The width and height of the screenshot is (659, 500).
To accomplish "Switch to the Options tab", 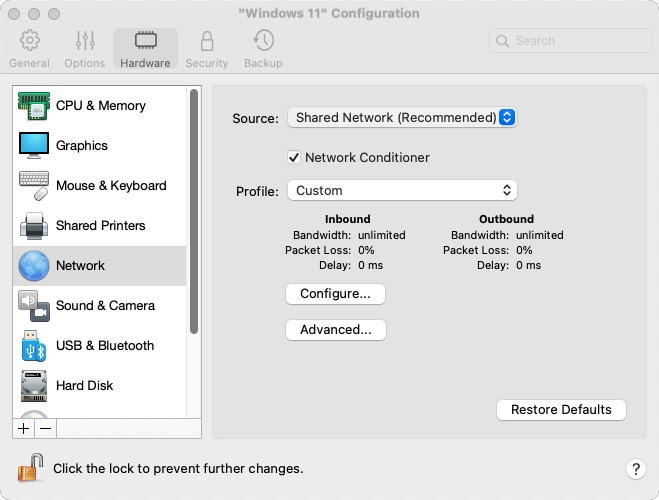I will 85,49.
